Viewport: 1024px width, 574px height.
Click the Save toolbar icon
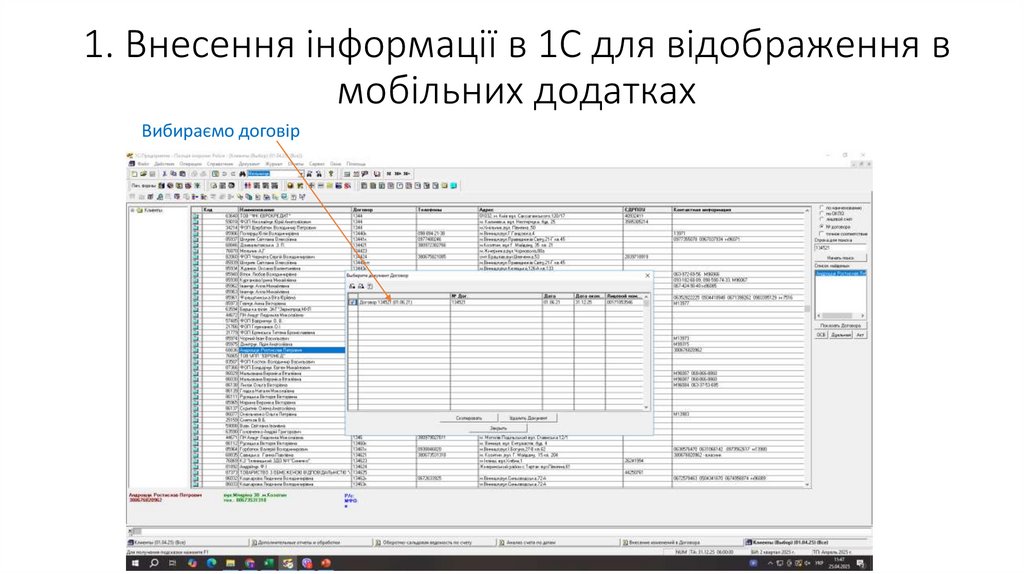click(x=152, y=174)
